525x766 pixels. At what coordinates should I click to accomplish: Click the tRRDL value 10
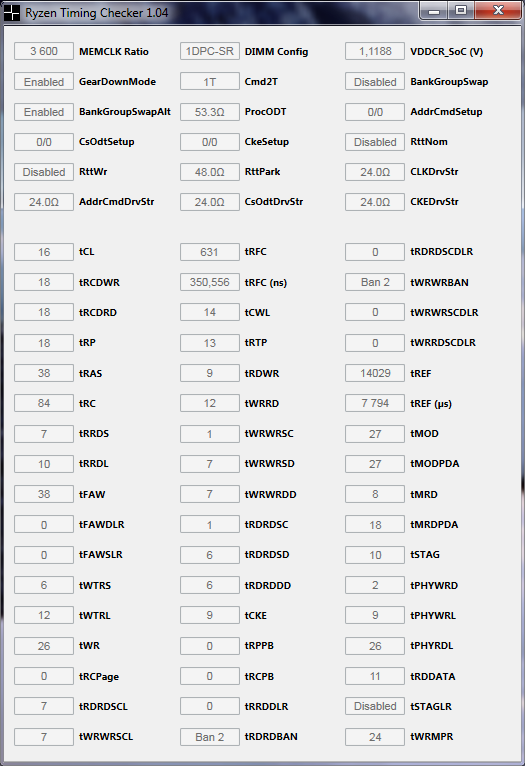point(44,464)
